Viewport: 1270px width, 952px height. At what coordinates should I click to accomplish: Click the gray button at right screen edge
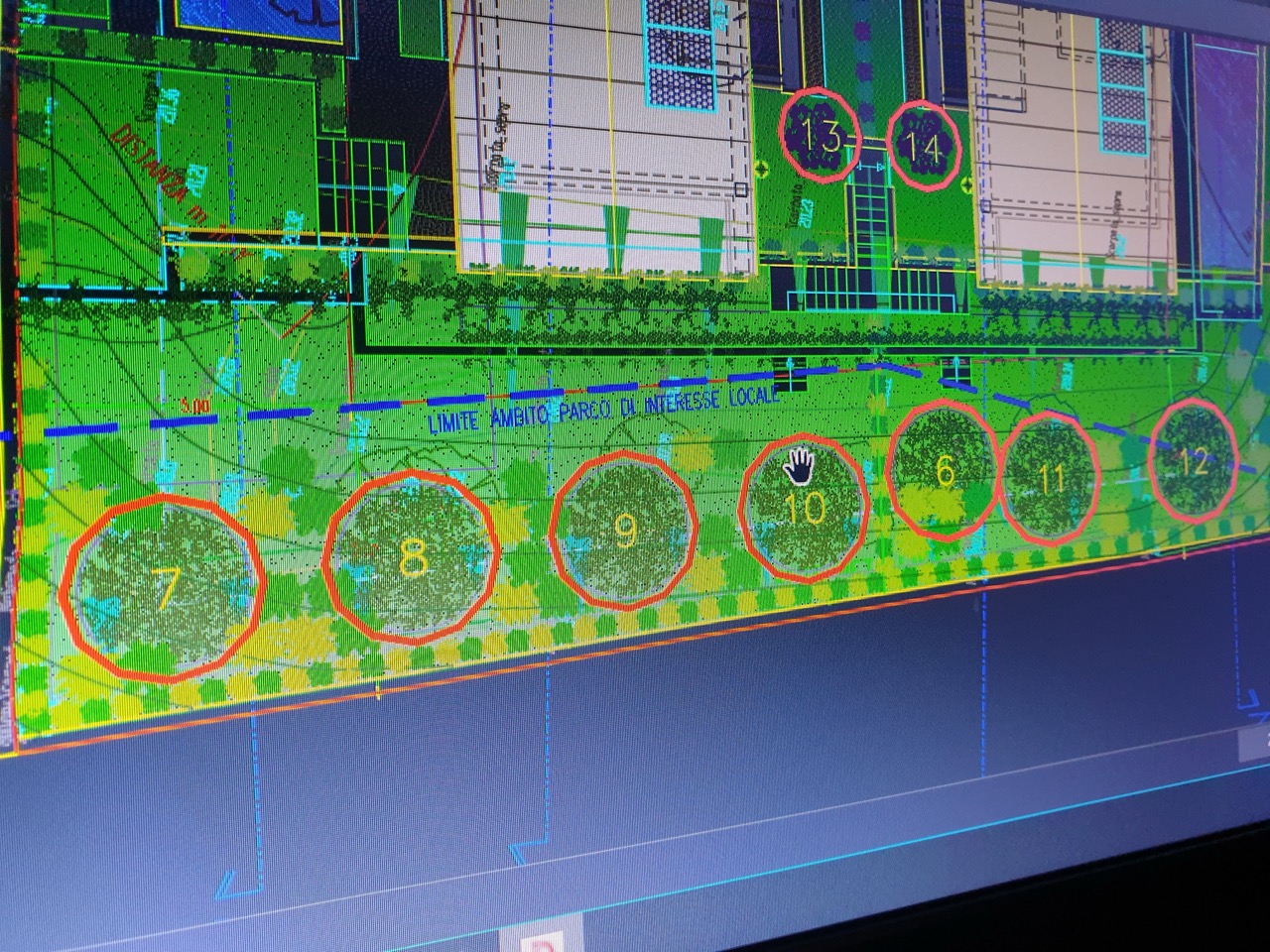pos(1256,740)
